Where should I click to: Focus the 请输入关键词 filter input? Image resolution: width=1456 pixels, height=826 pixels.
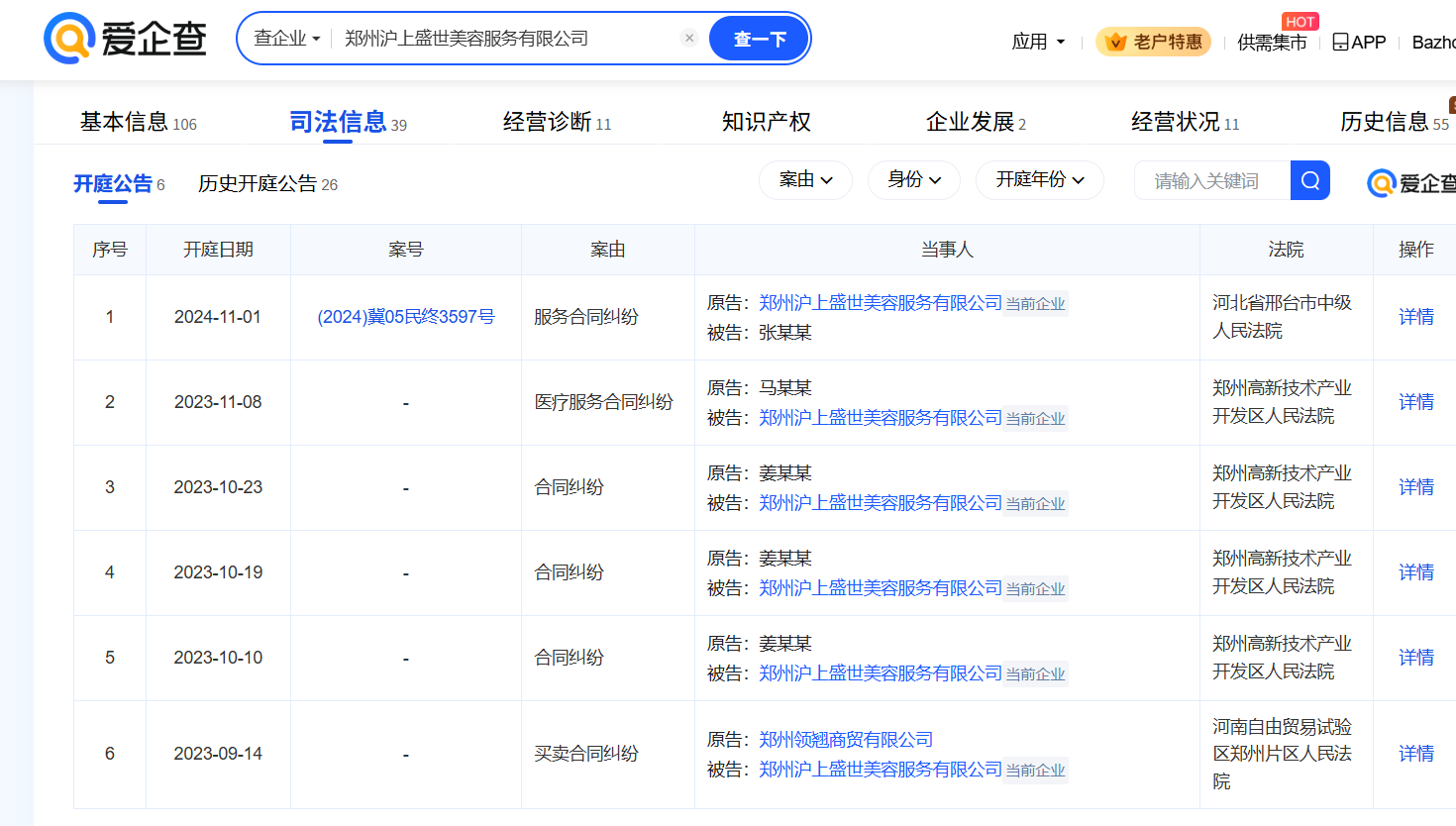[x=1211, y=180]
